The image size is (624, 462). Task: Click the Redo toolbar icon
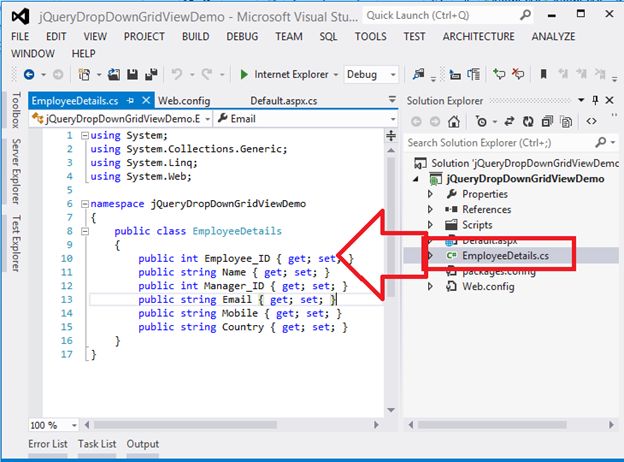pyautogui.click(x=207, y=74)
